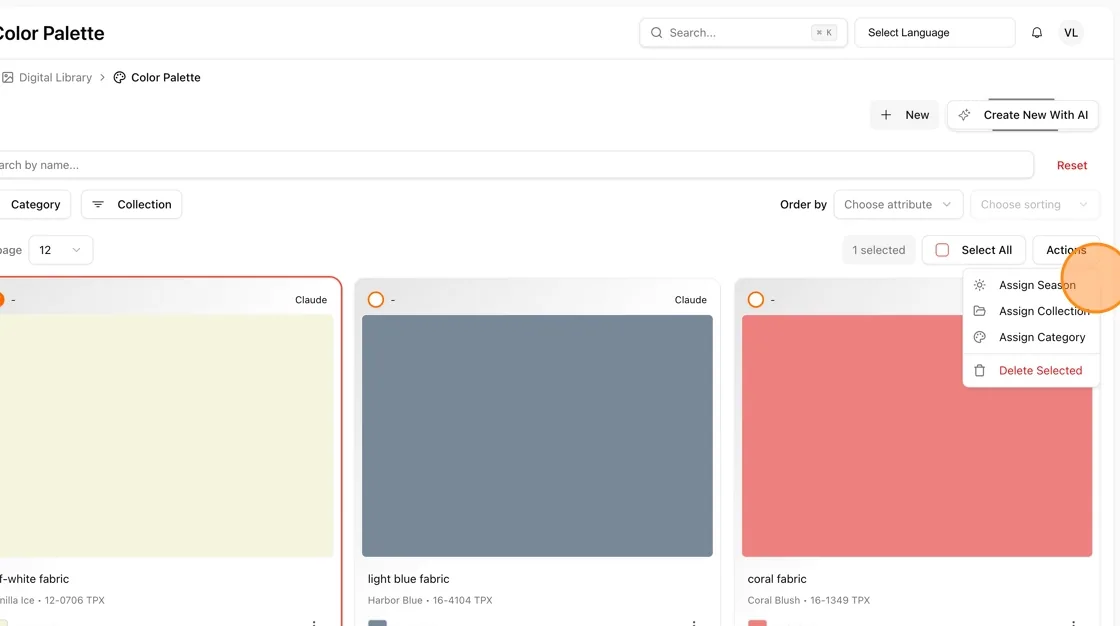Click the red Reset link
The width and height of the screenshot is (1120, 626).
pos(1071,165)
